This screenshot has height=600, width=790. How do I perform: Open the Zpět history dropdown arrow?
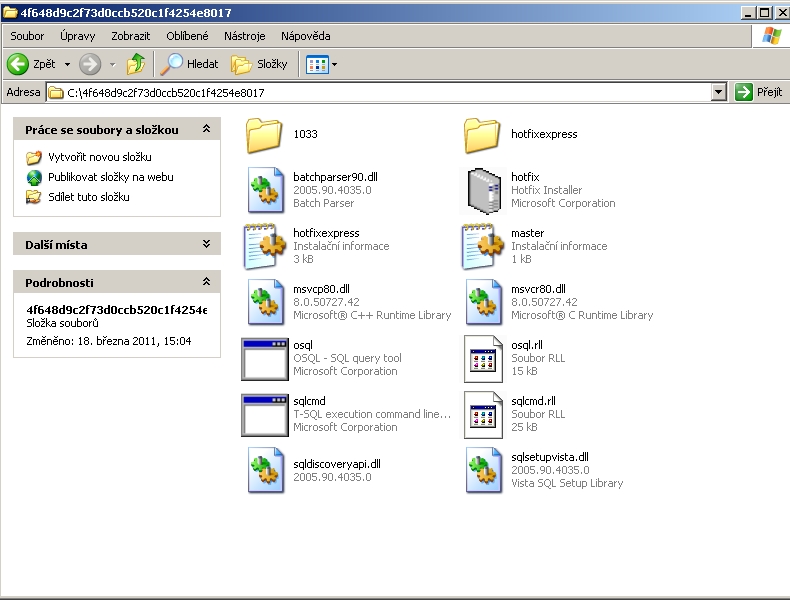click(67, 64)
